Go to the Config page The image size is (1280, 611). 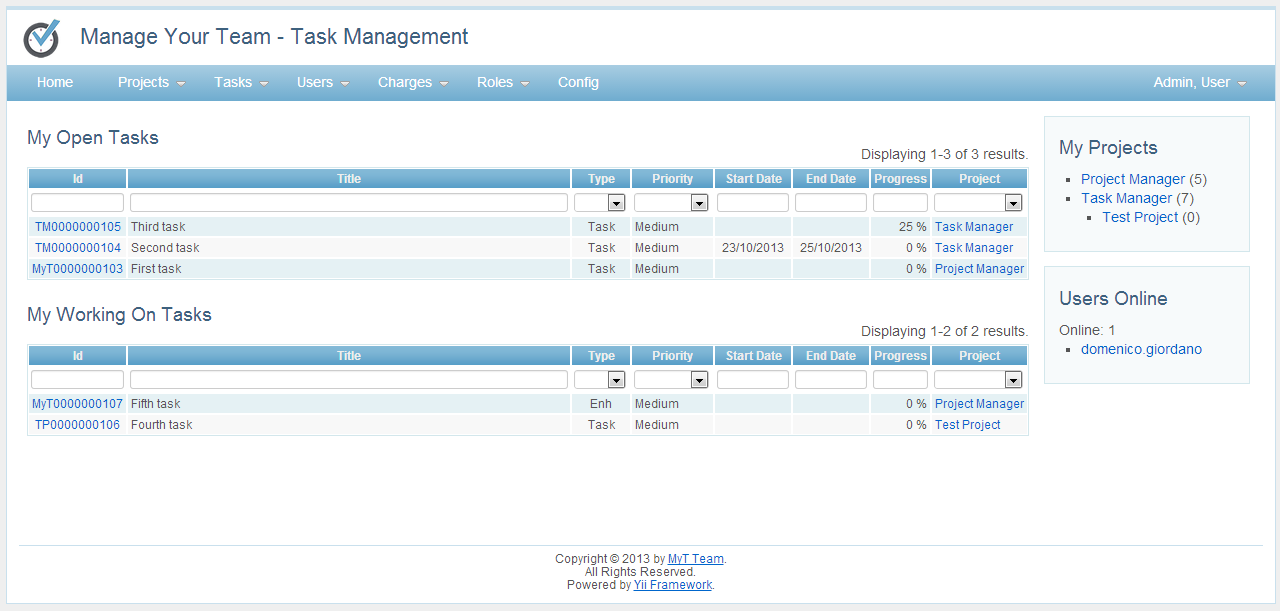[578, 82]
